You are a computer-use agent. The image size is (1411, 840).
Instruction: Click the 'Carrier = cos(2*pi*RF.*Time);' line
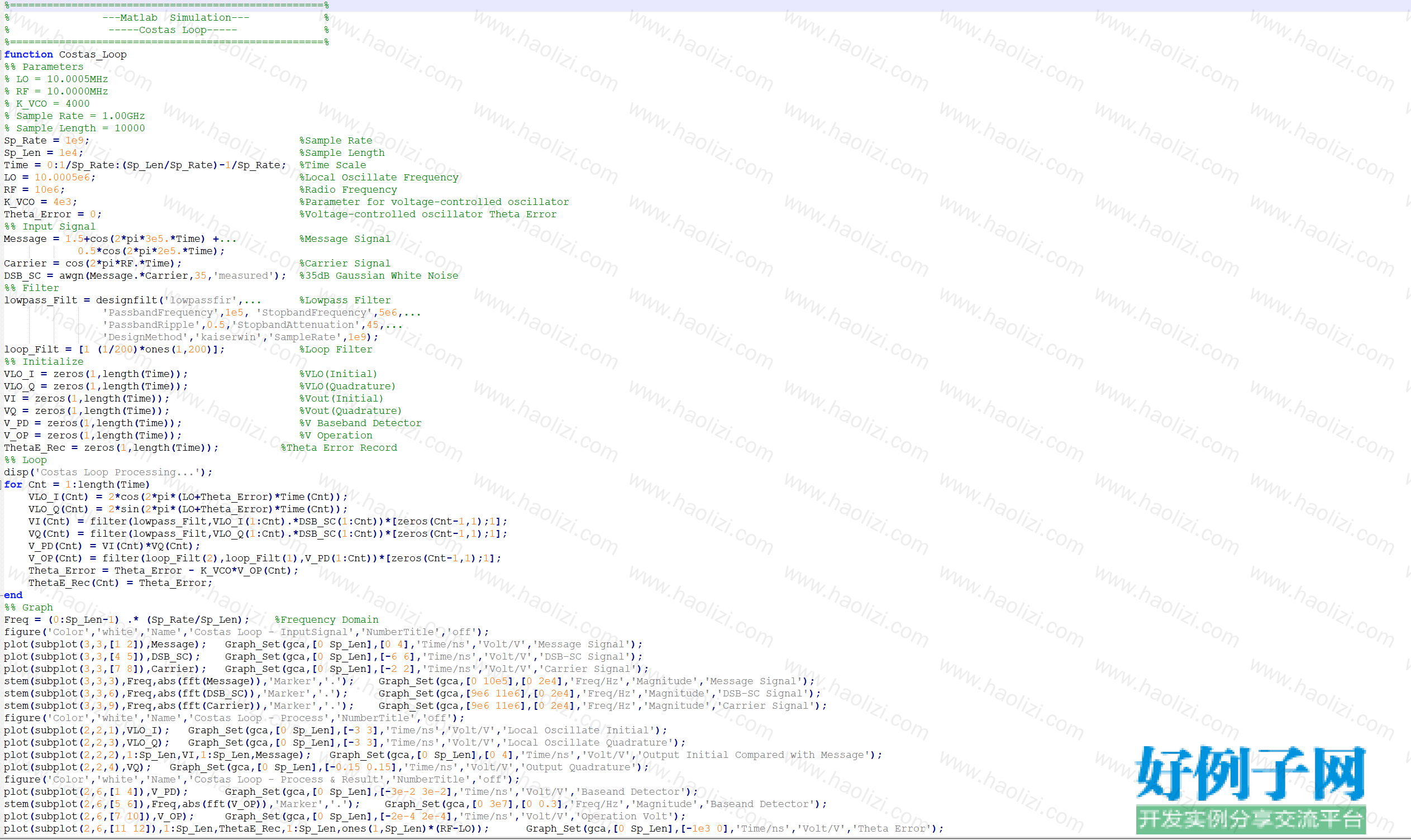(x=93, y=264)
